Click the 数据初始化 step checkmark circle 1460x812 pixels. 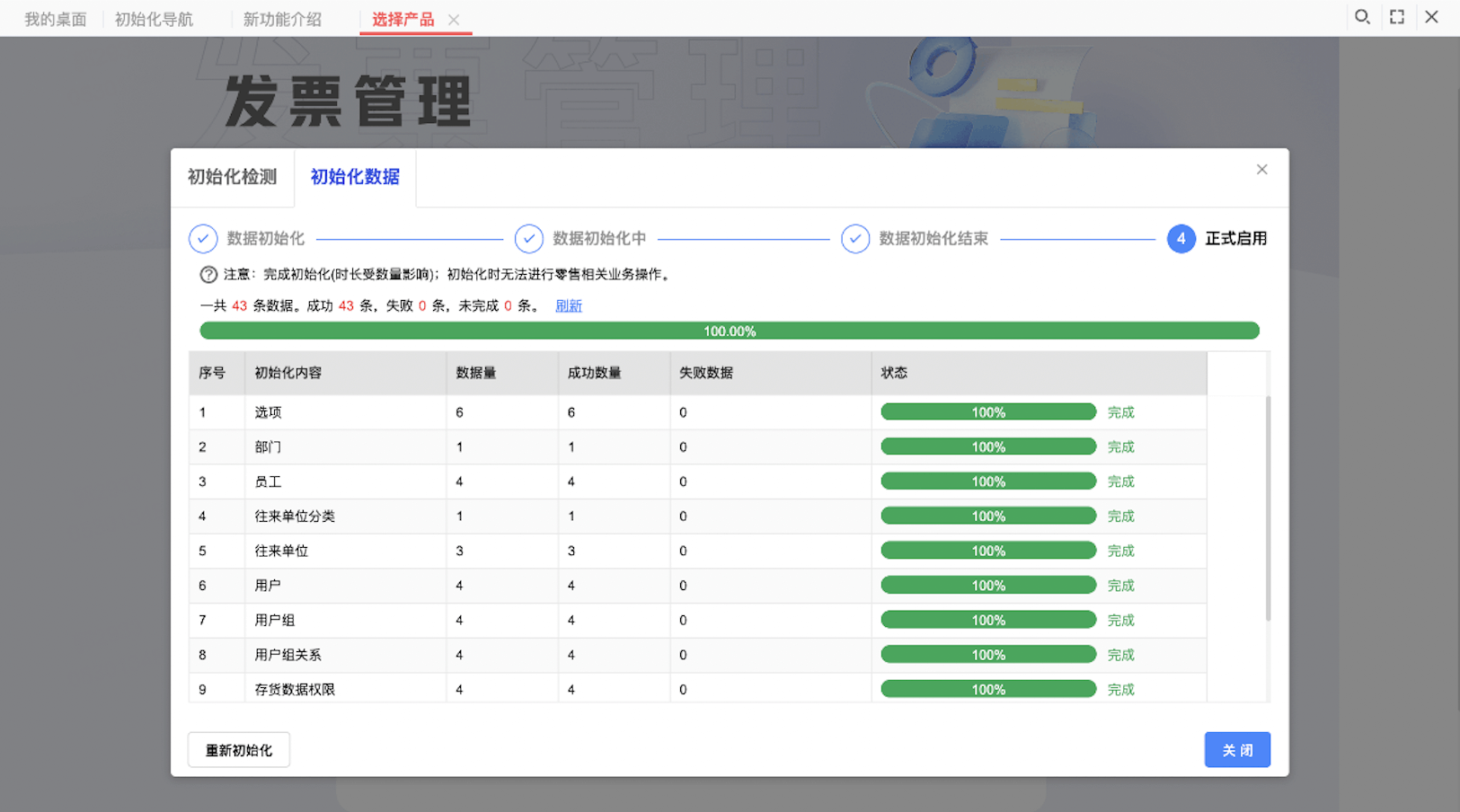[x=203, y=239]
